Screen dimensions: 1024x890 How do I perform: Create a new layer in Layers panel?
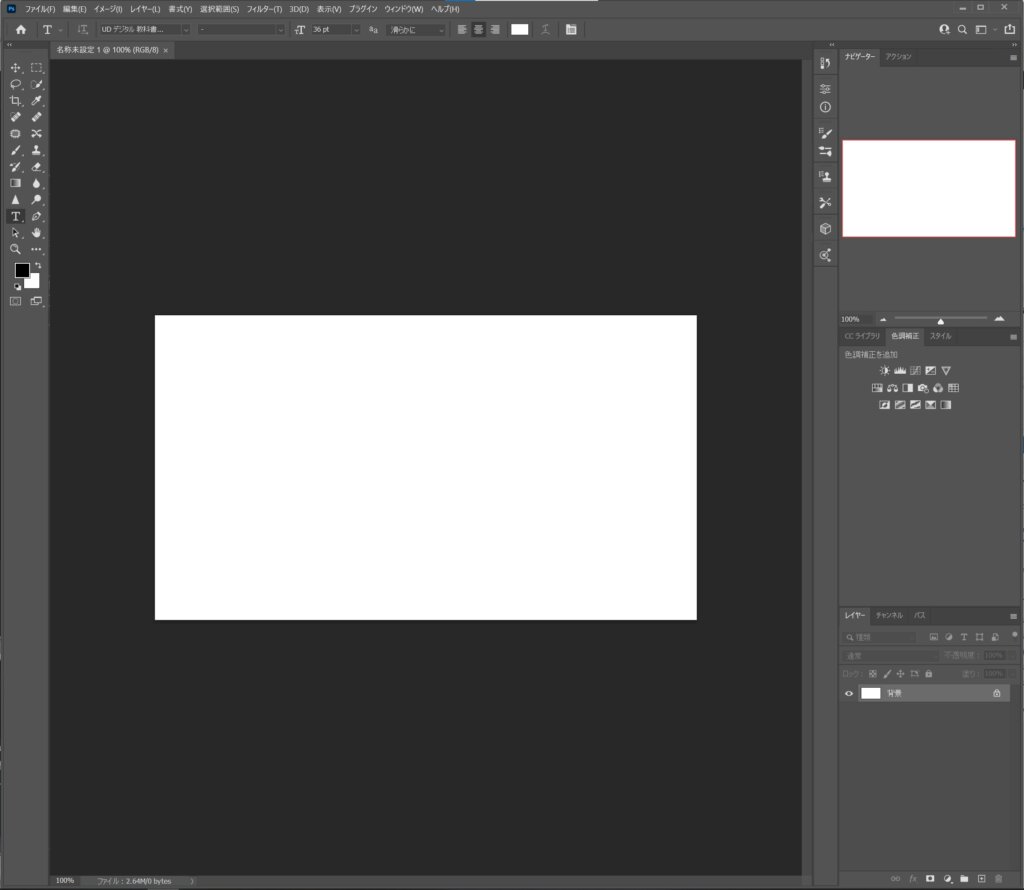(981, 879)
